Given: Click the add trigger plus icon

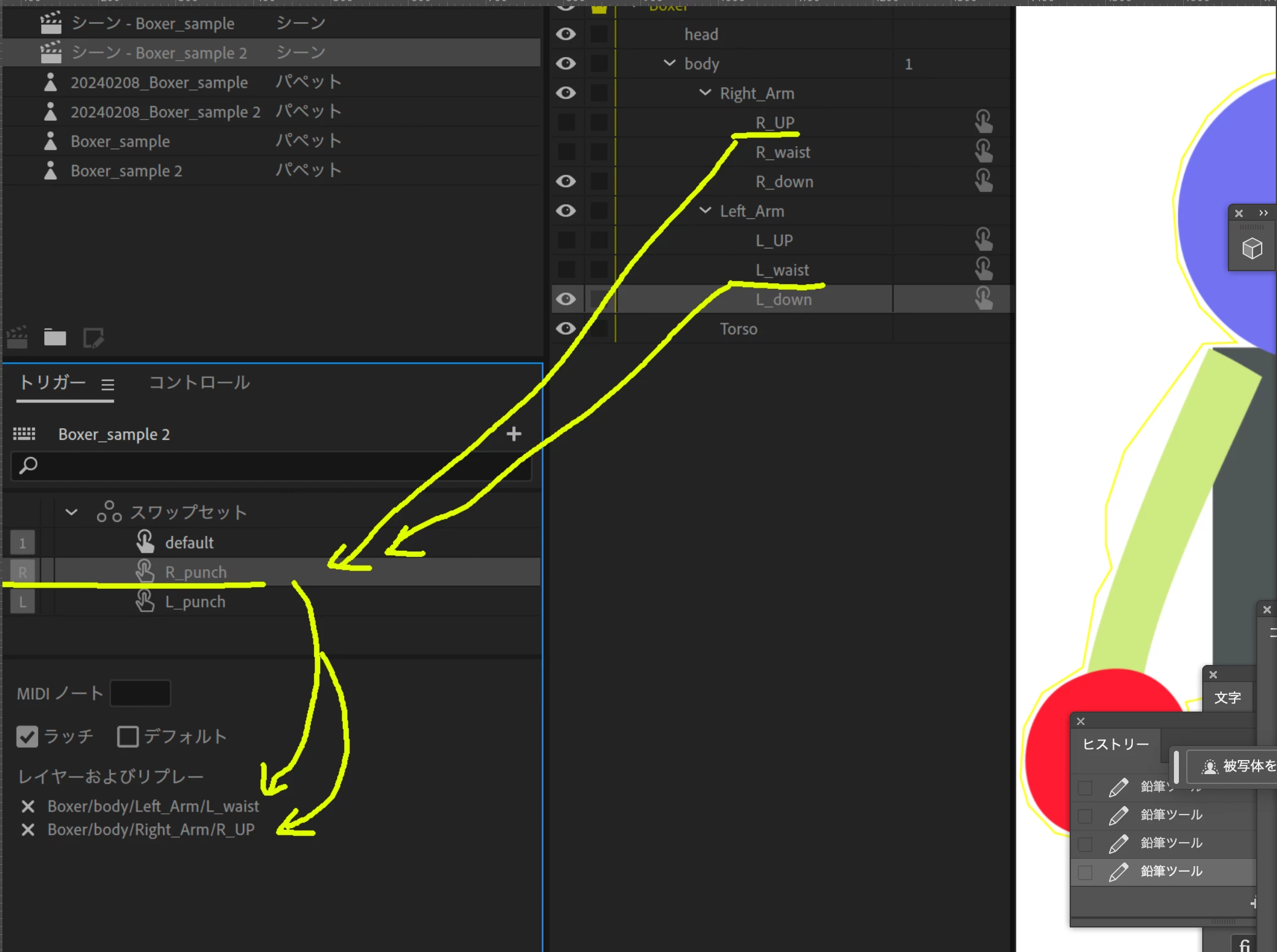Looking at the screenshot, I should click(x=514, y=434).
